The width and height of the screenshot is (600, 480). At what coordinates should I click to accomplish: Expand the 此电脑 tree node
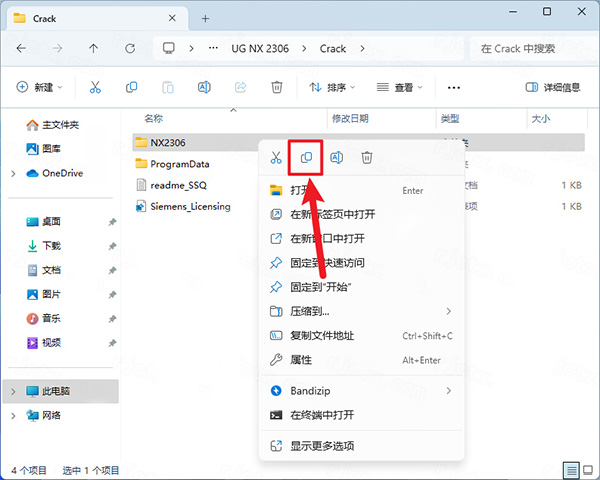point(13,391)
